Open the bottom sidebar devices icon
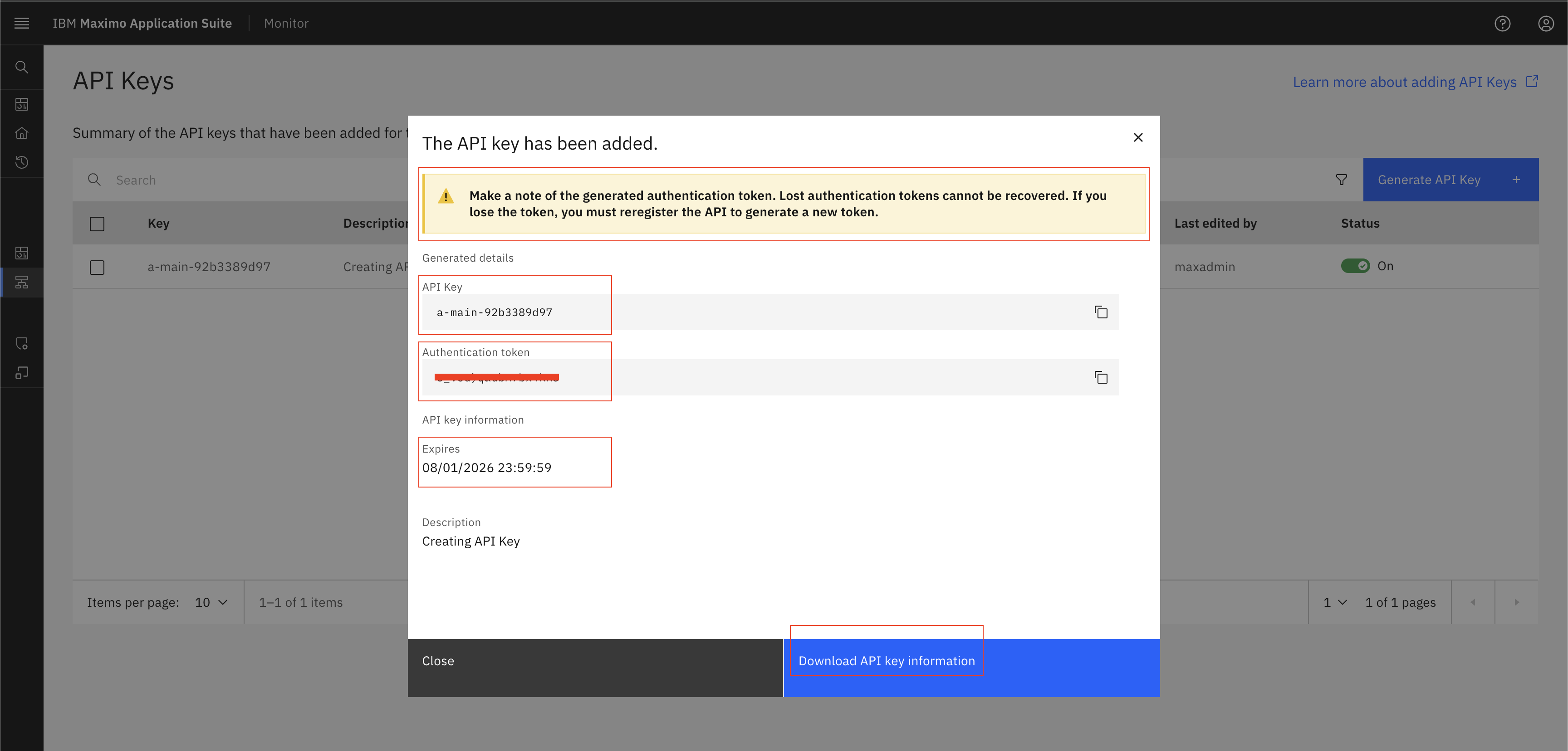This screenshot has height=751, width=1568. click(22, 372)
